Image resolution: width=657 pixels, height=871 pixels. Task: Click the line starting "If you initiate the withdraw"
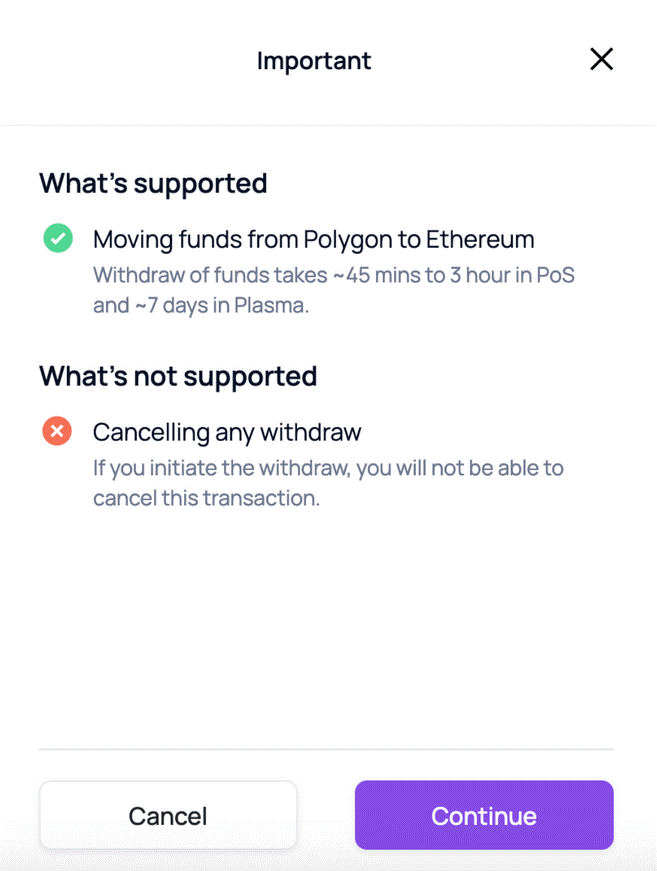[x=328, y=467]
